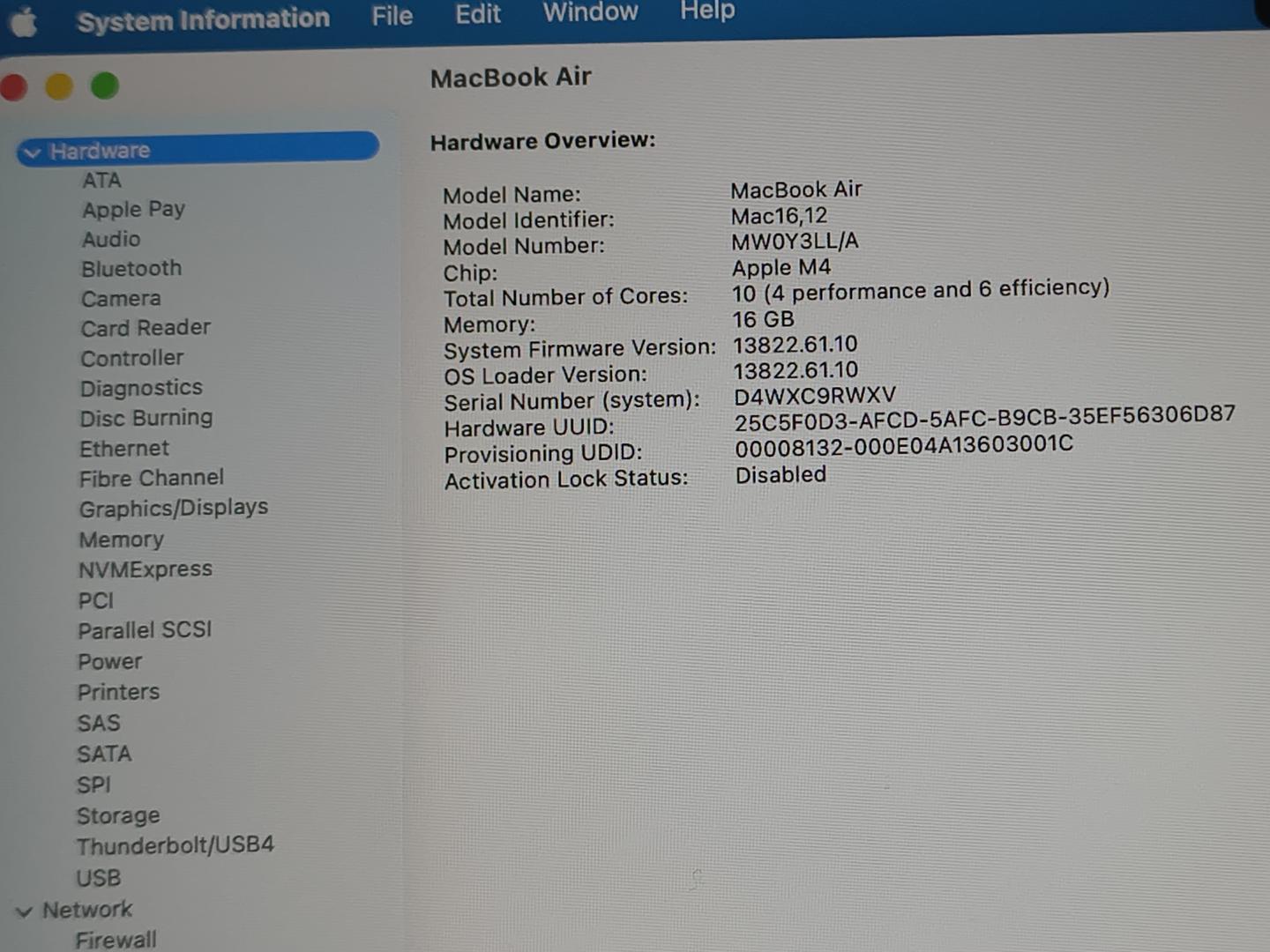Select Memory in the sidebar
Image resolution: width=1270 pixels, height=952 pixels.
pos(122,539)
